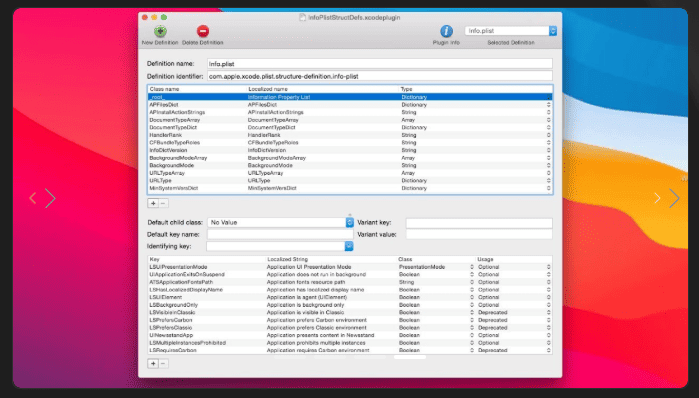Image resolution: width=699 pixels, height=398 pixels.
Task: Open type popup for APInstallActionStrings row
Action: point(549,112)
